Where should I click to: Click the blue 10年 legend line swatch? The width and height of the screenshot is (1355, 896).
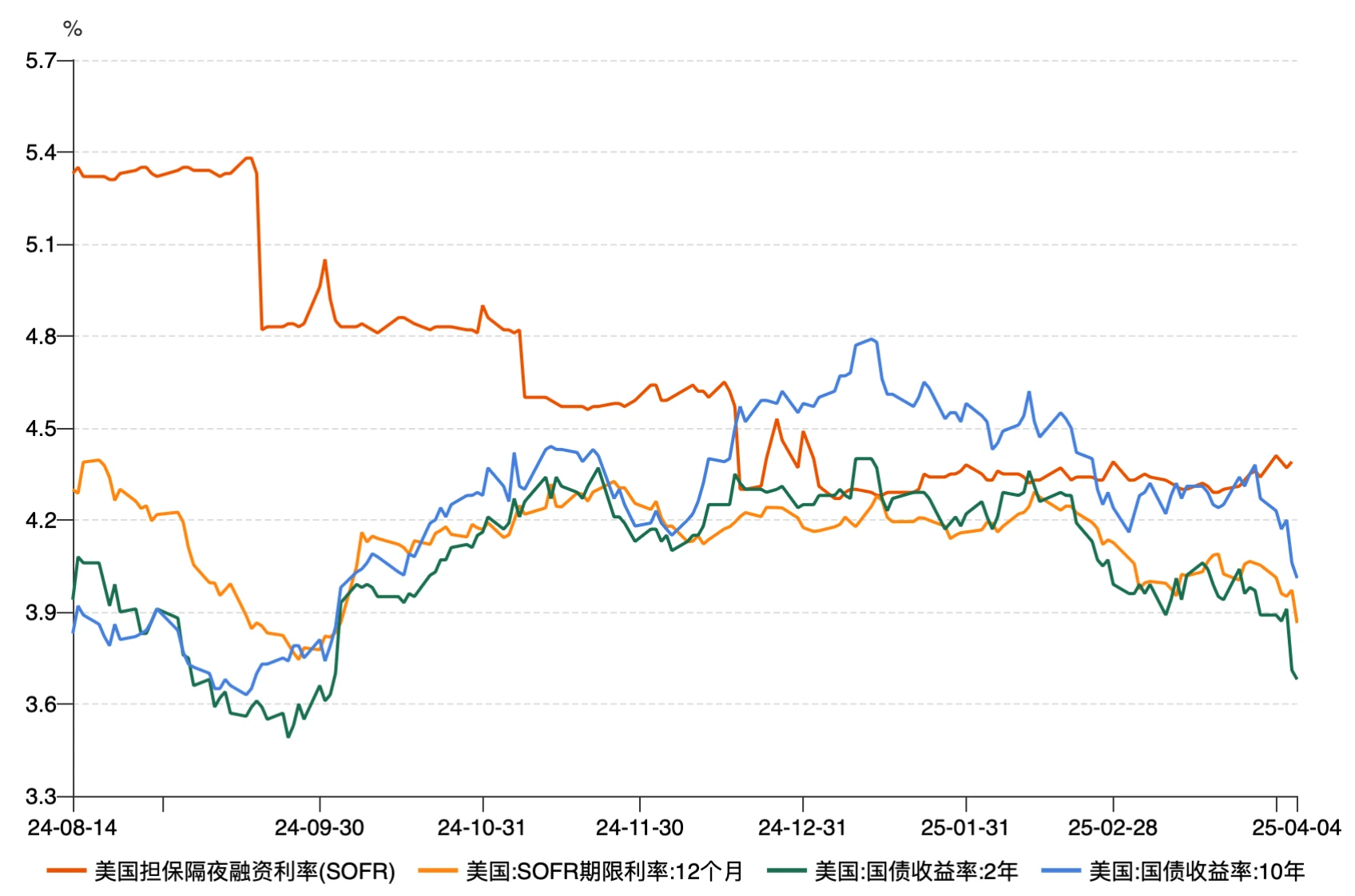1061,871
